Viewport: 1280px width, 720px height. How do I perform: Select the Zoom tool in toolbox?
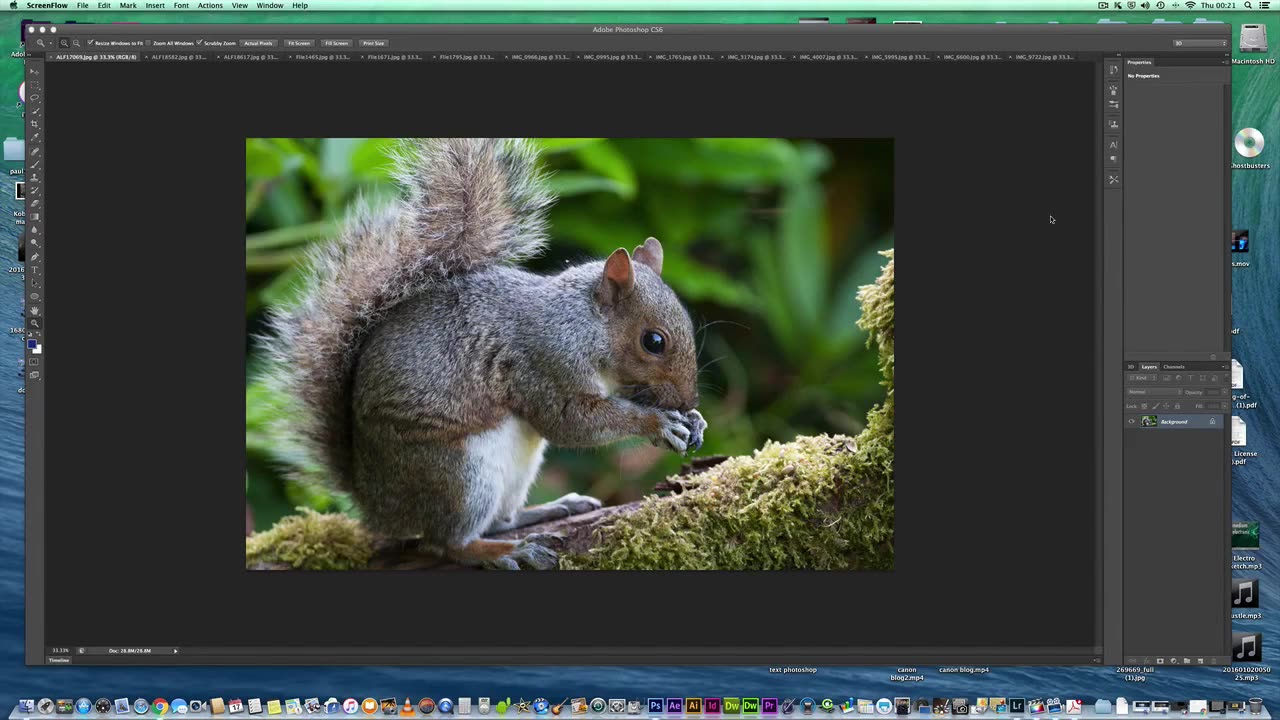click(34, 323)
